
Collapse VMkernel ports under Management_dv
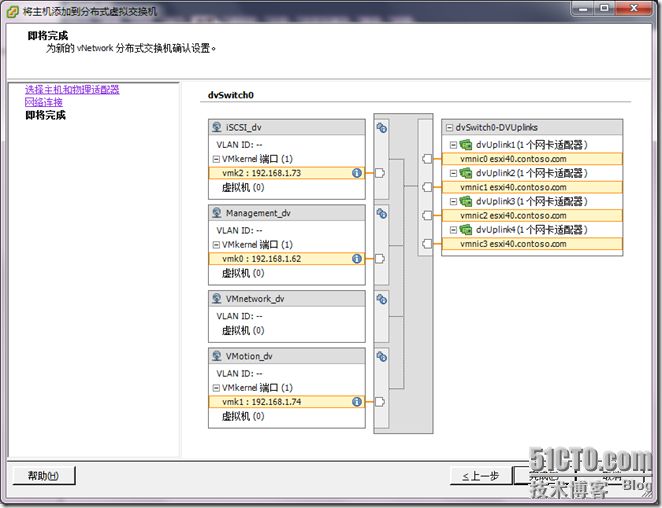216,245
